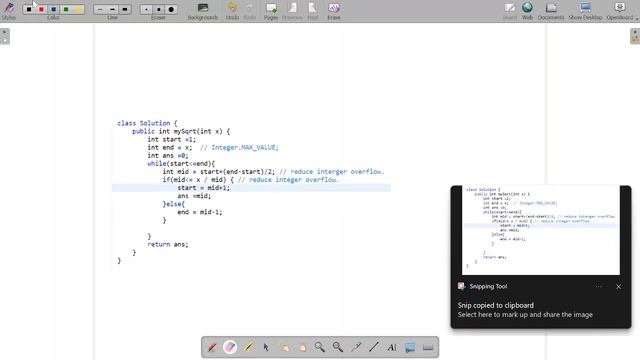Select the Line drawing tool
The width and height of the screenshot is (640, 360).
pyautogui.click(x=374, y=347)
